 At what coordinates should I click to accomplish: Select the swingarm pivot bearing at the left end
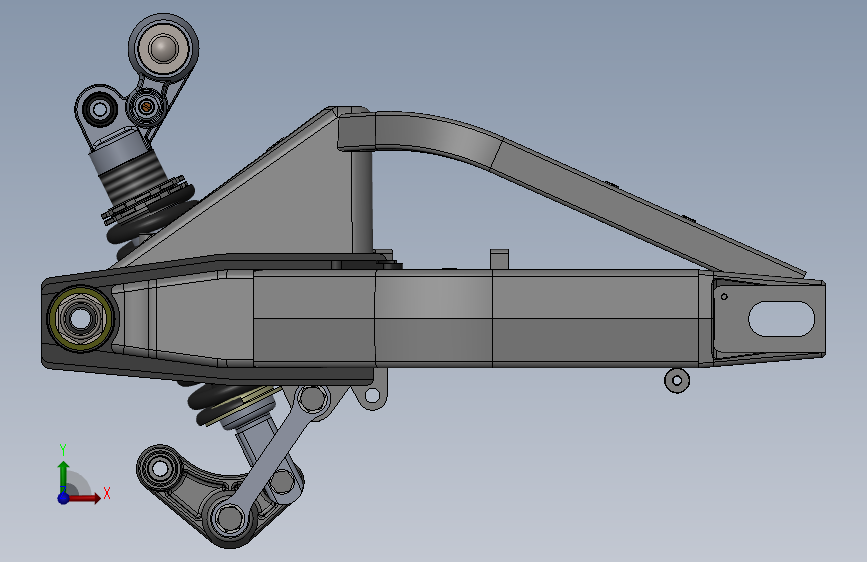tap(80, 318)
